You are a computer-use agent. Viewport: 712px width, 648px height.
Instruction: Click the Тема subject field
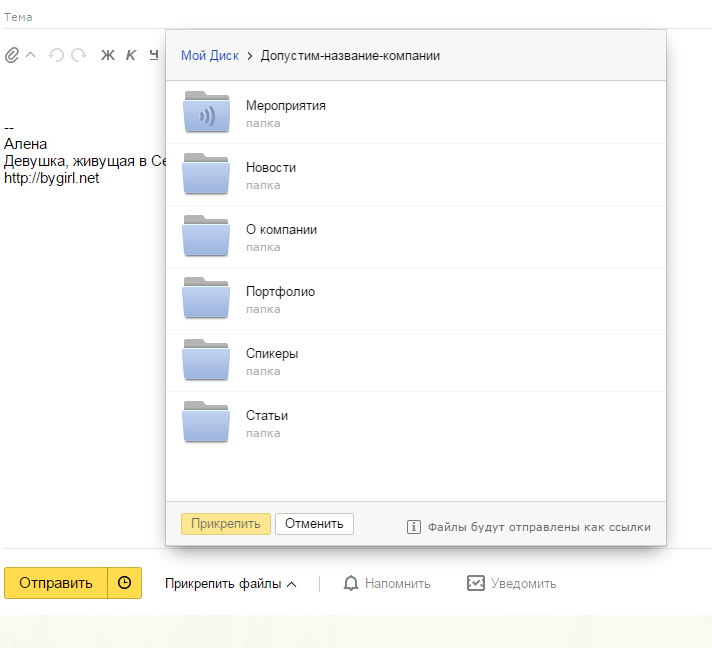(358, 17)
